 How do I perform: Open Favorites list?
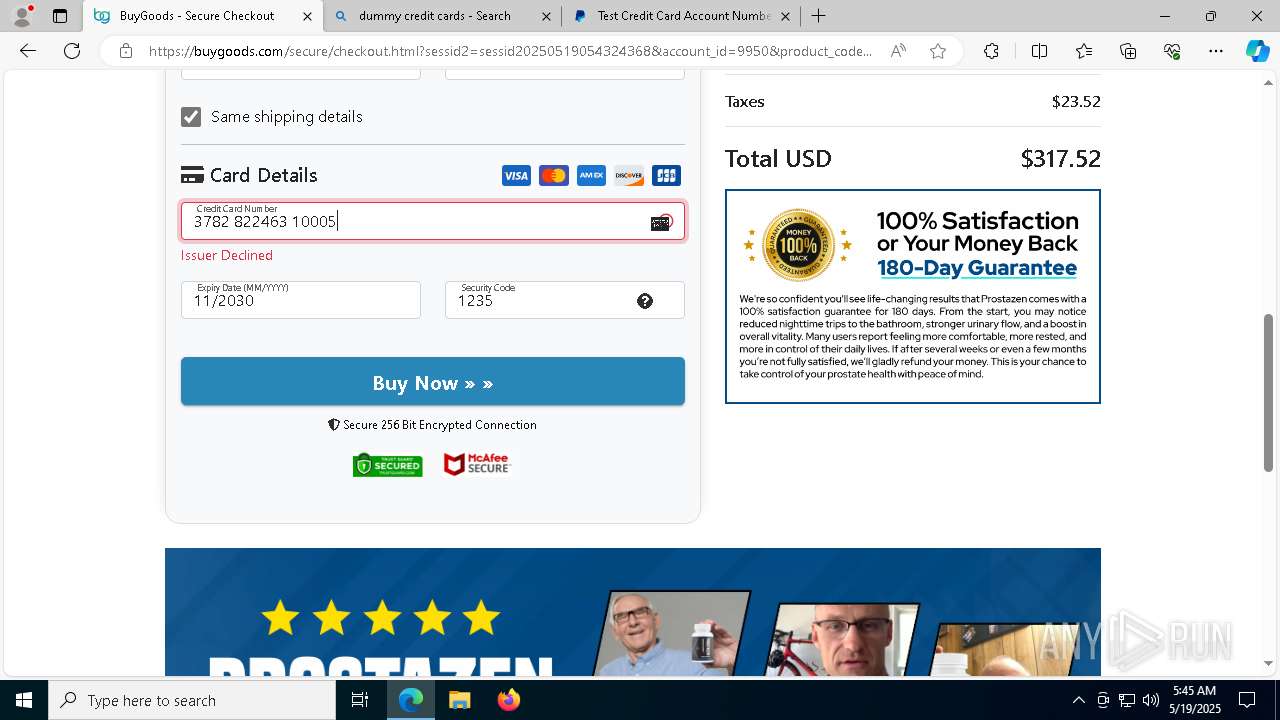[1084, 51]
